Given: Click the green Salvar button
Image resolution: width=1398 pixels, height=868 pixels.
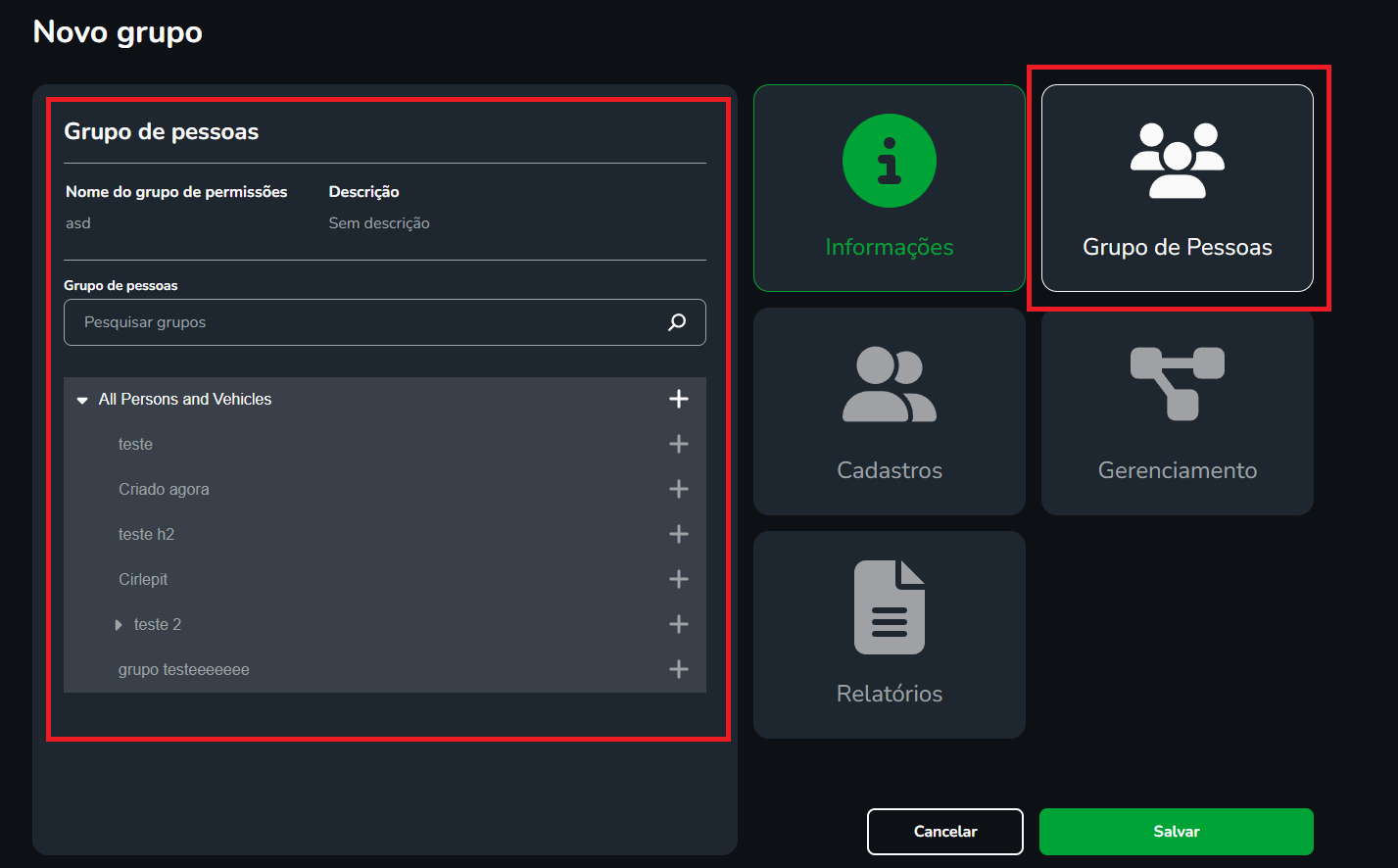Looking at the screenshot, I should pyautogui.click(x=1176, y=832).
